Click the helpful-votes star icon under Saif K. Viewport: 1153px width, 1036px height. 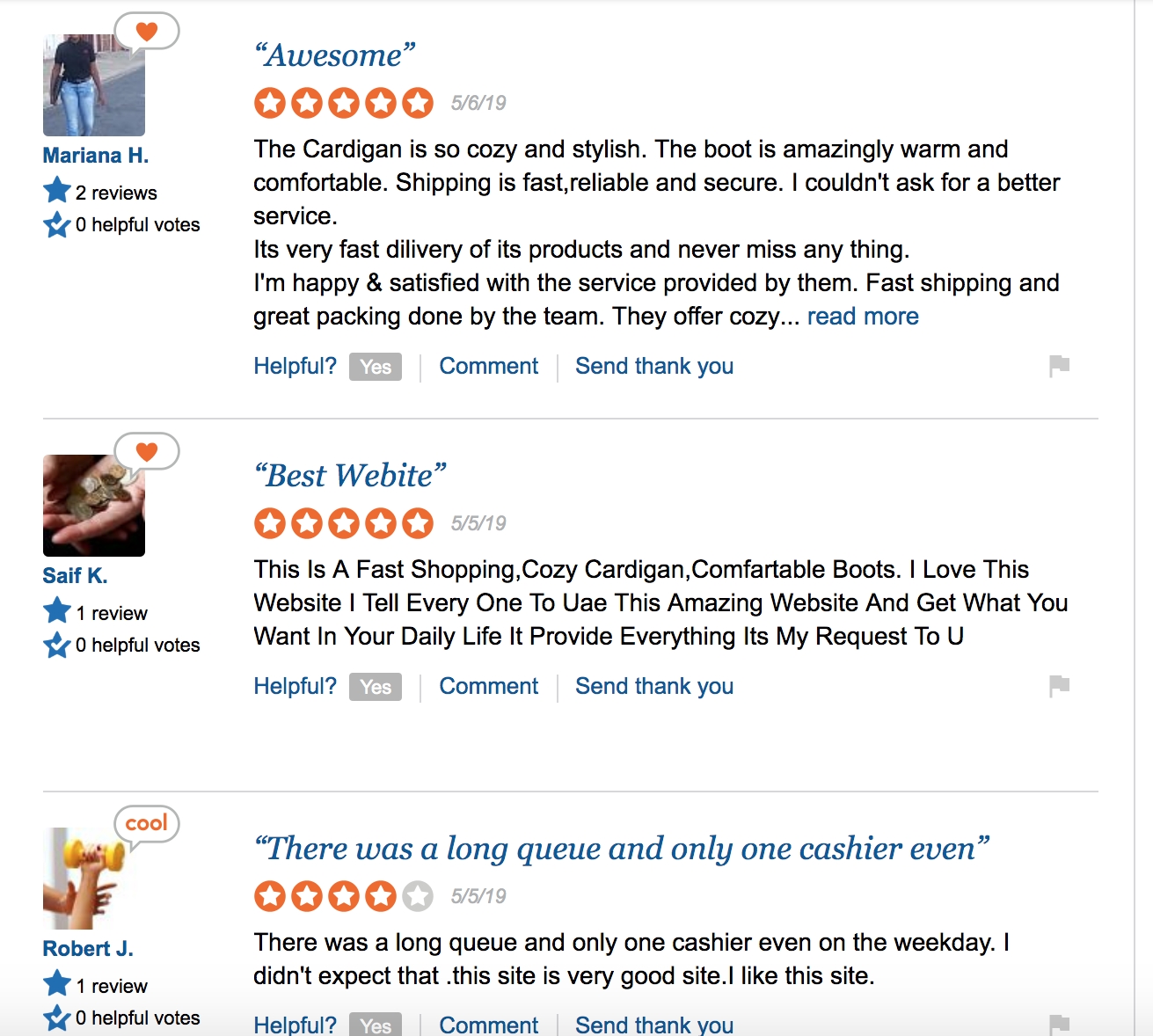click(56, 645)
